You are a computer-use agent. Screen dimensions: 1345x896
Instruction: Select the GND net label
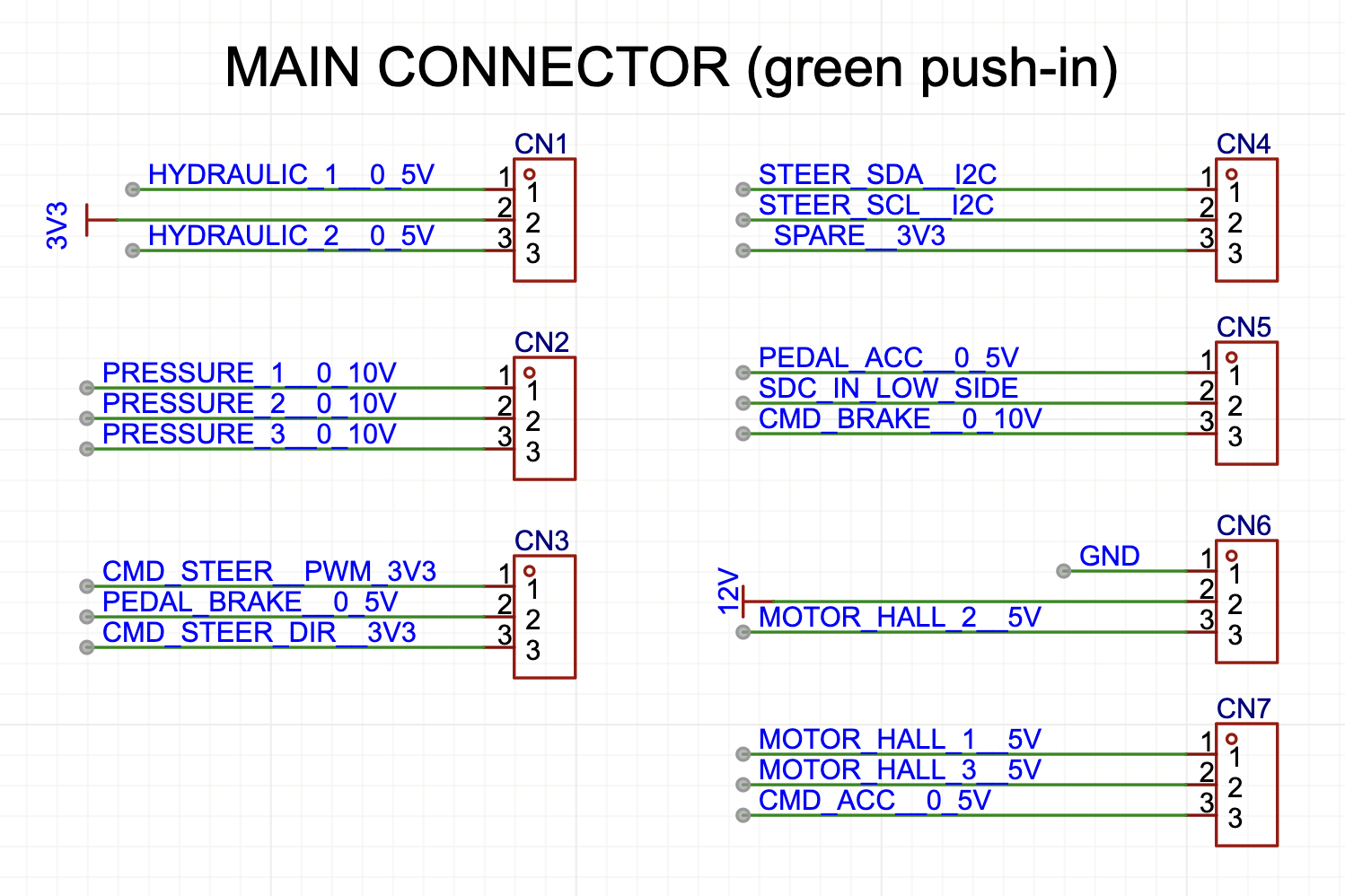(1110, 557)
